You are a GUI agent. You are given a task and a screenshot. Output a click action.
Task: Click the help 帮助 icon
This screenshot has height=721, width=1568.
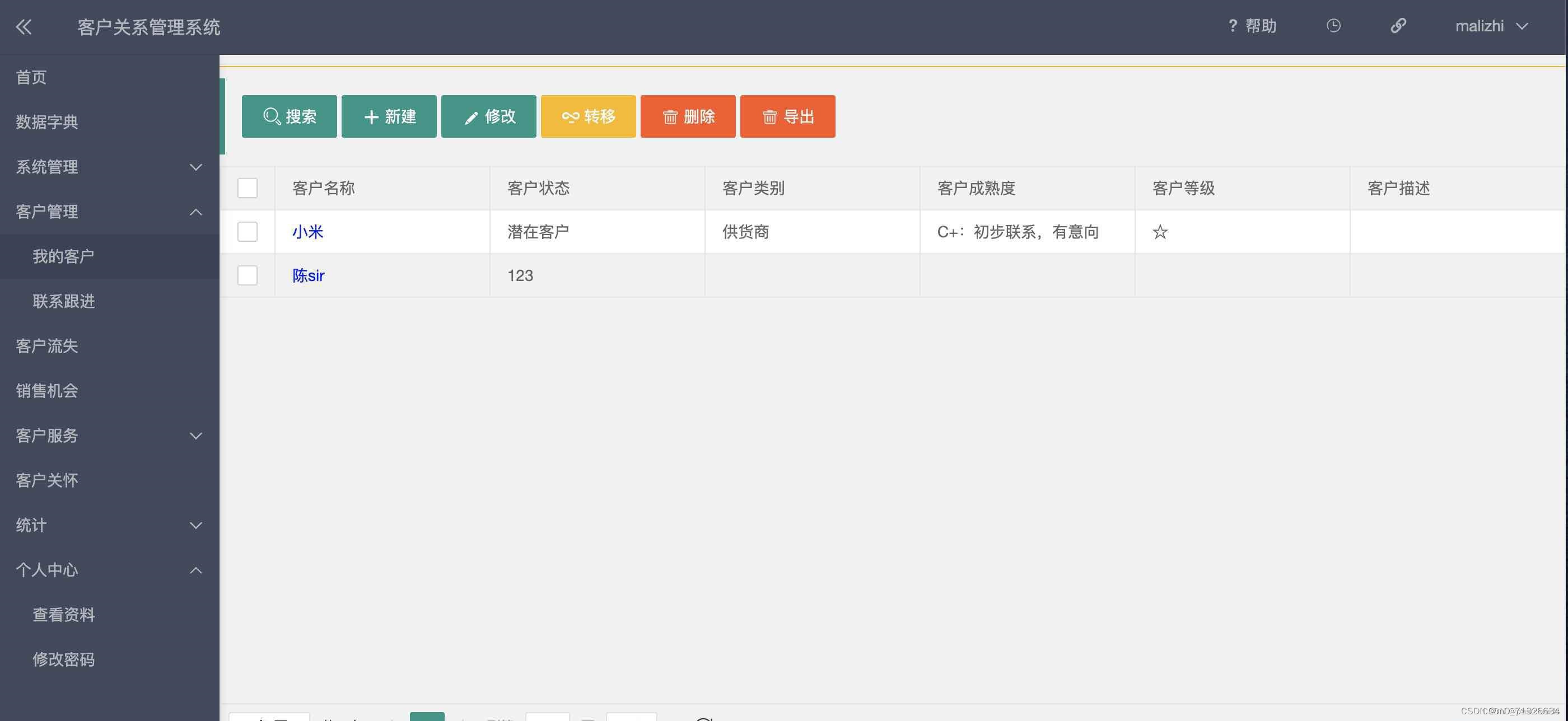click(1251, 26)
